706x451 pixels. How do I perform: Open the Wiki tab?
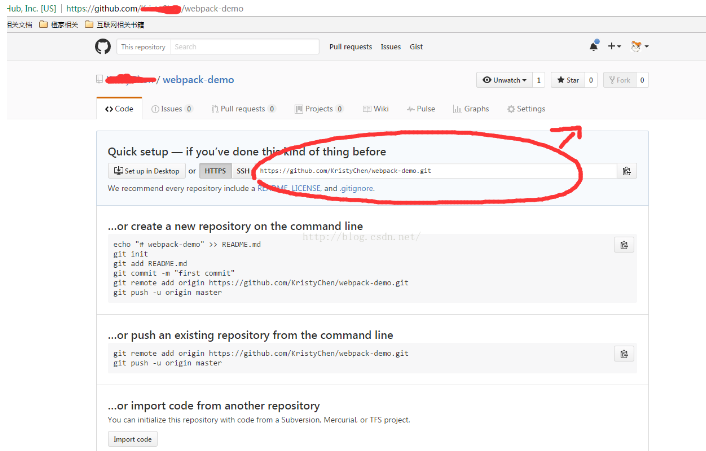point(376,109)
